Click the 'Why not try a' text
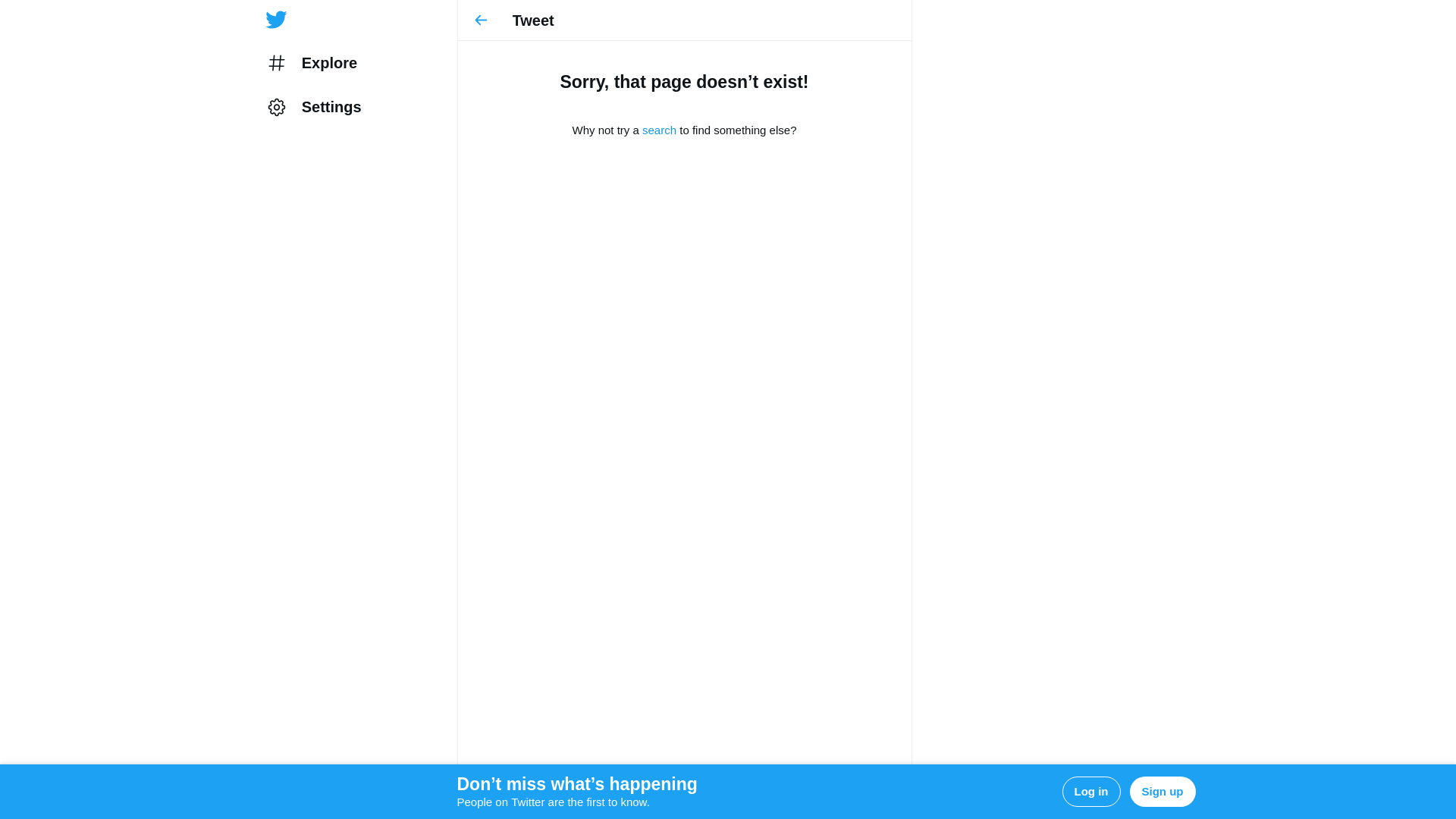The width and height of the screenshot is (1456, 819). click(605, 130)
